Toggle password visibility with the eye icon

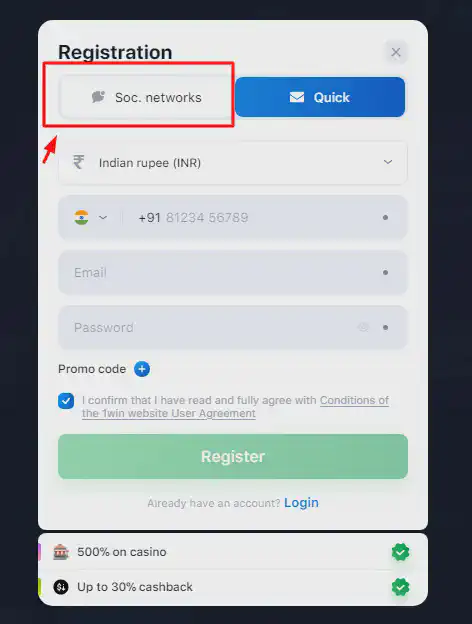363,328
